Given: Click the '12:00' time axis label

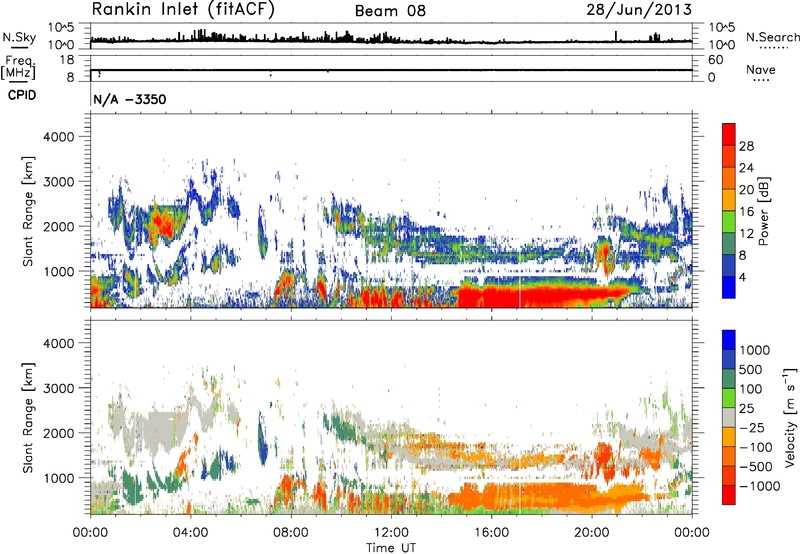Looking at the screenshot, I should [391, 533].
